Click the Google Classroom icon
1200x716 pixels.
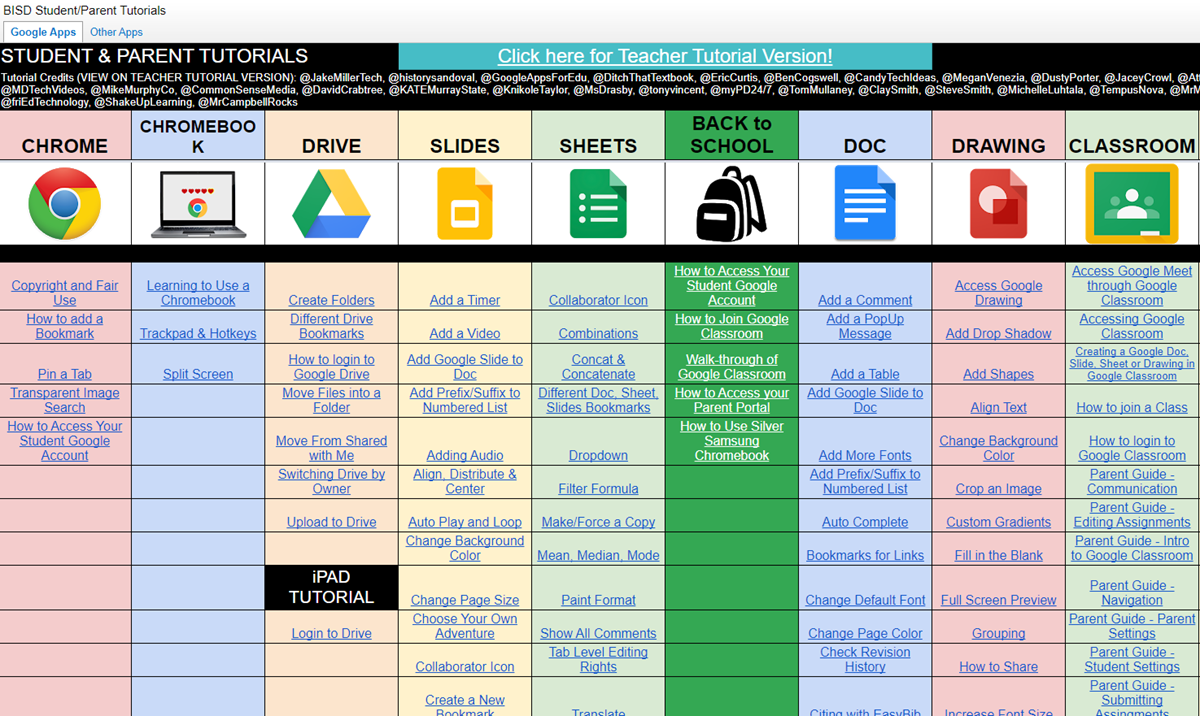[x=1131, y=203]
